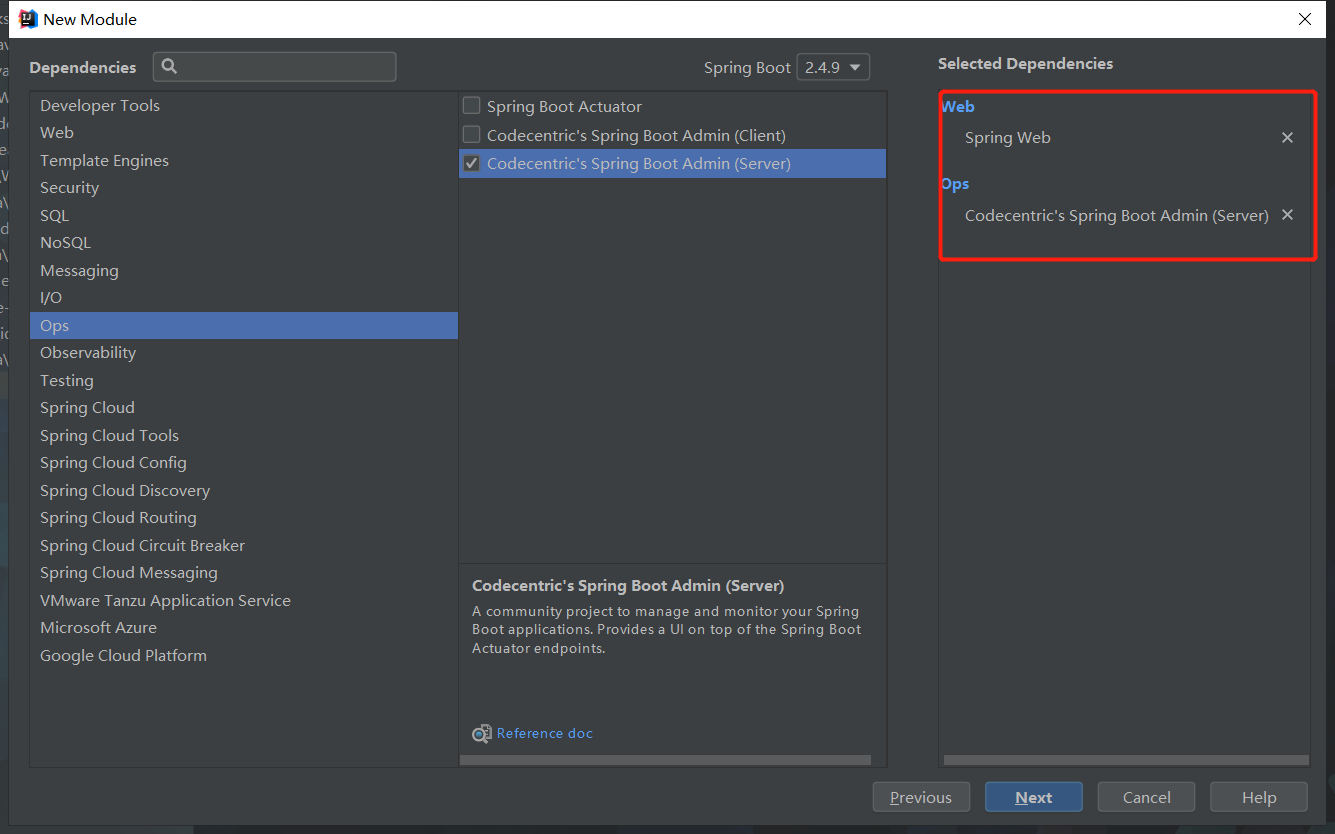Click the search magnifier icon
1335x834 pixels.
coord(169,67)
